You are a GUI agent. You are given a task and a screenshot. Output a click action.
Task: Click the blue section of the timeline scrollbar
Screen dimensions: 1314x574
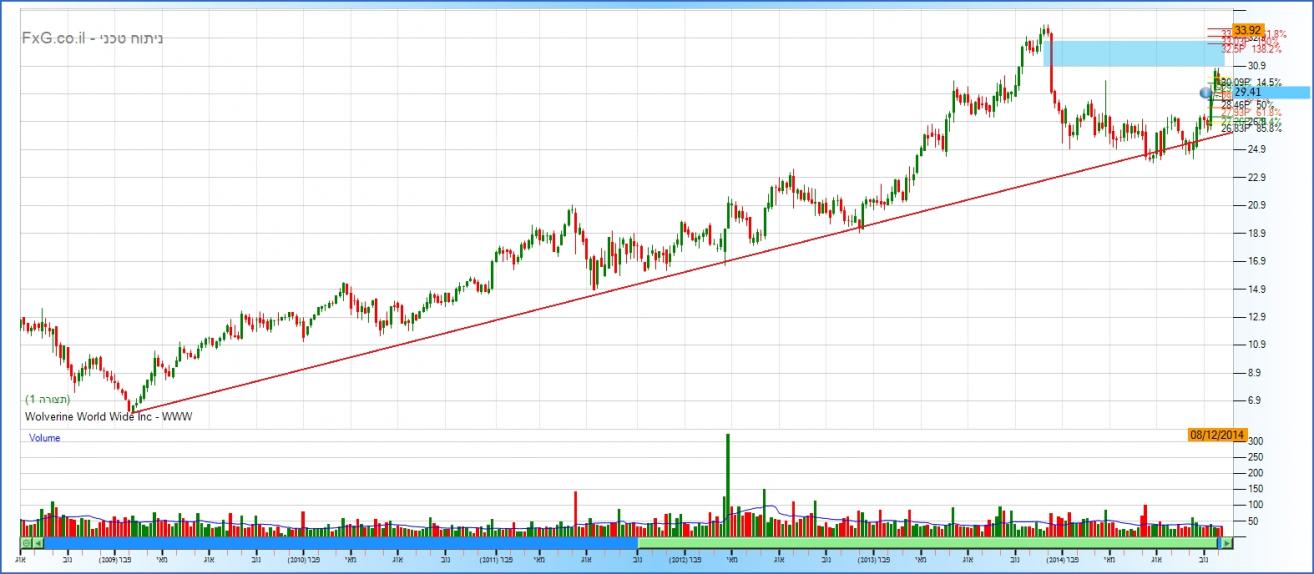tap(340, 543)
